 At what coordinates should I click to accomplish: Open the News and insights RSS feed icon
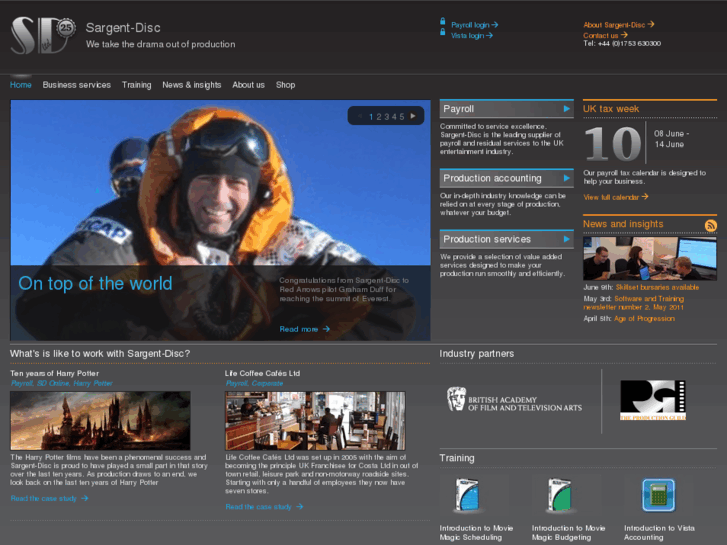tap(710, 225)
